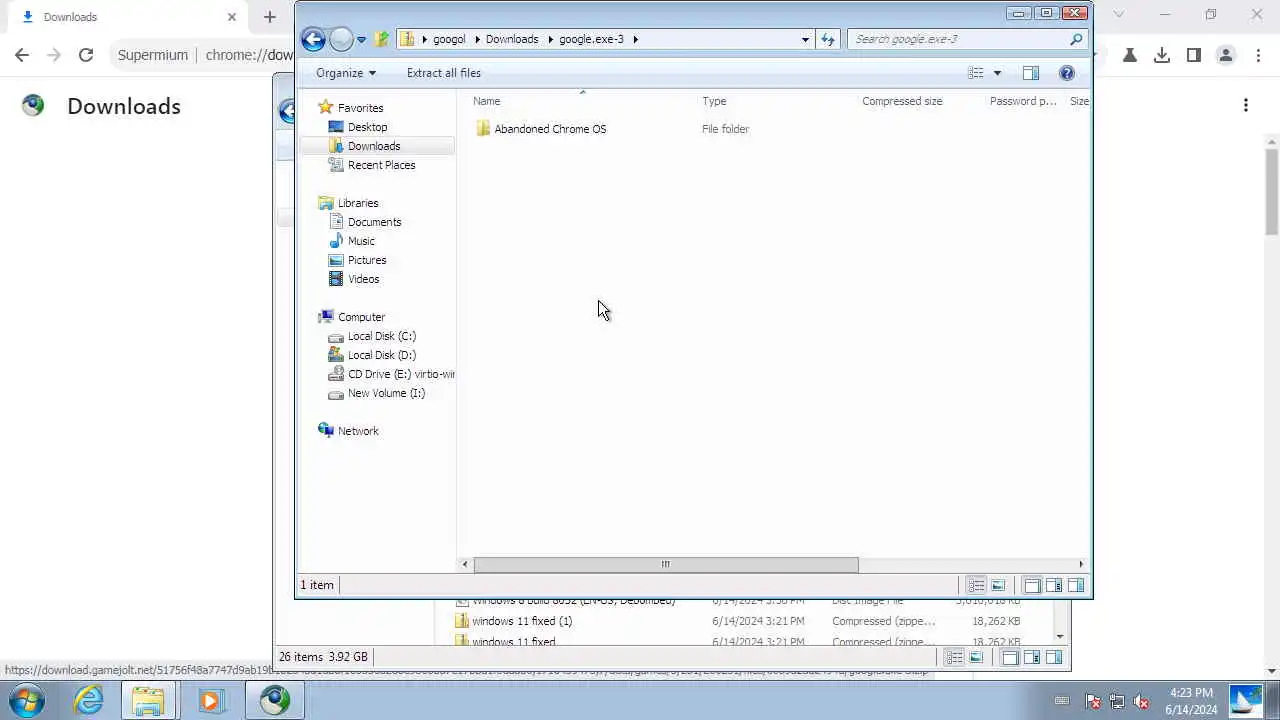The width and height of the screenshot is (1280, 720).
Task: Open Internet Explorer from the taskbar
Action: [88, 701]
